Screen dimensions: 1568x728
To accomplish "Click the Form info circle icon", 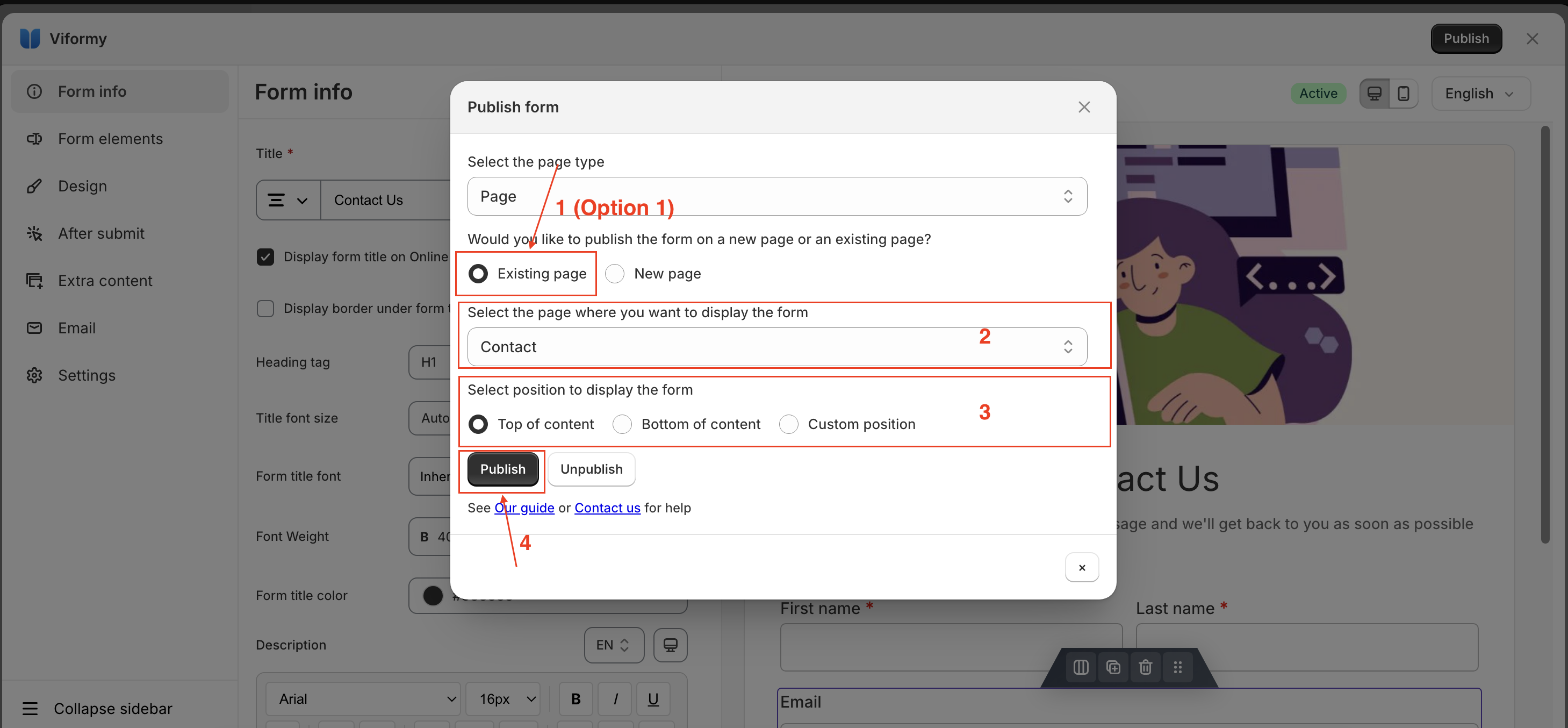I will tap(34, 91).
